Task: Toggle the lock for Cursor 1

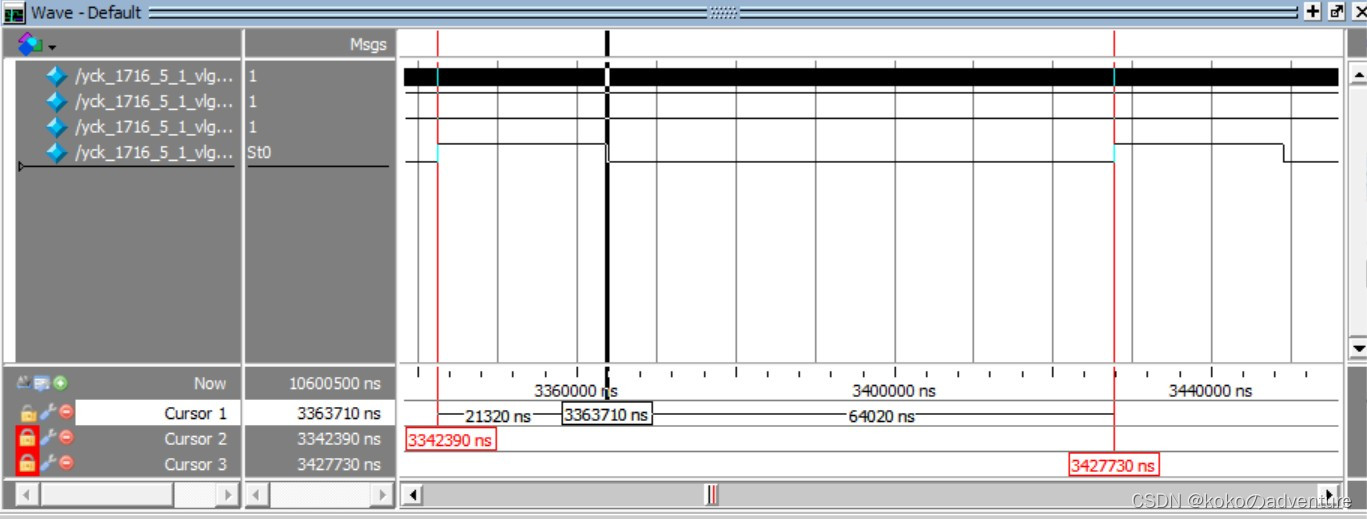Action: pyautogui.click(x=28, y=413)
